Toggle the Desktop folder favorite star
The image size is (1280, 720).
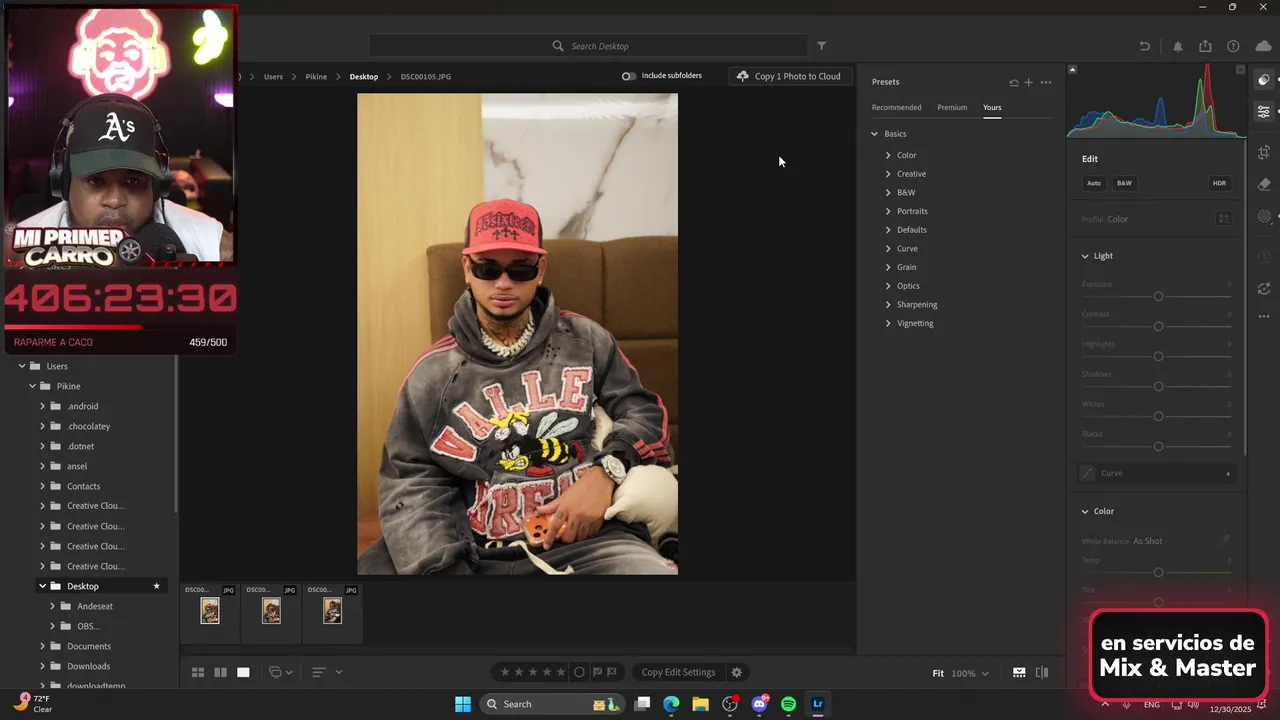coord(156,586)
